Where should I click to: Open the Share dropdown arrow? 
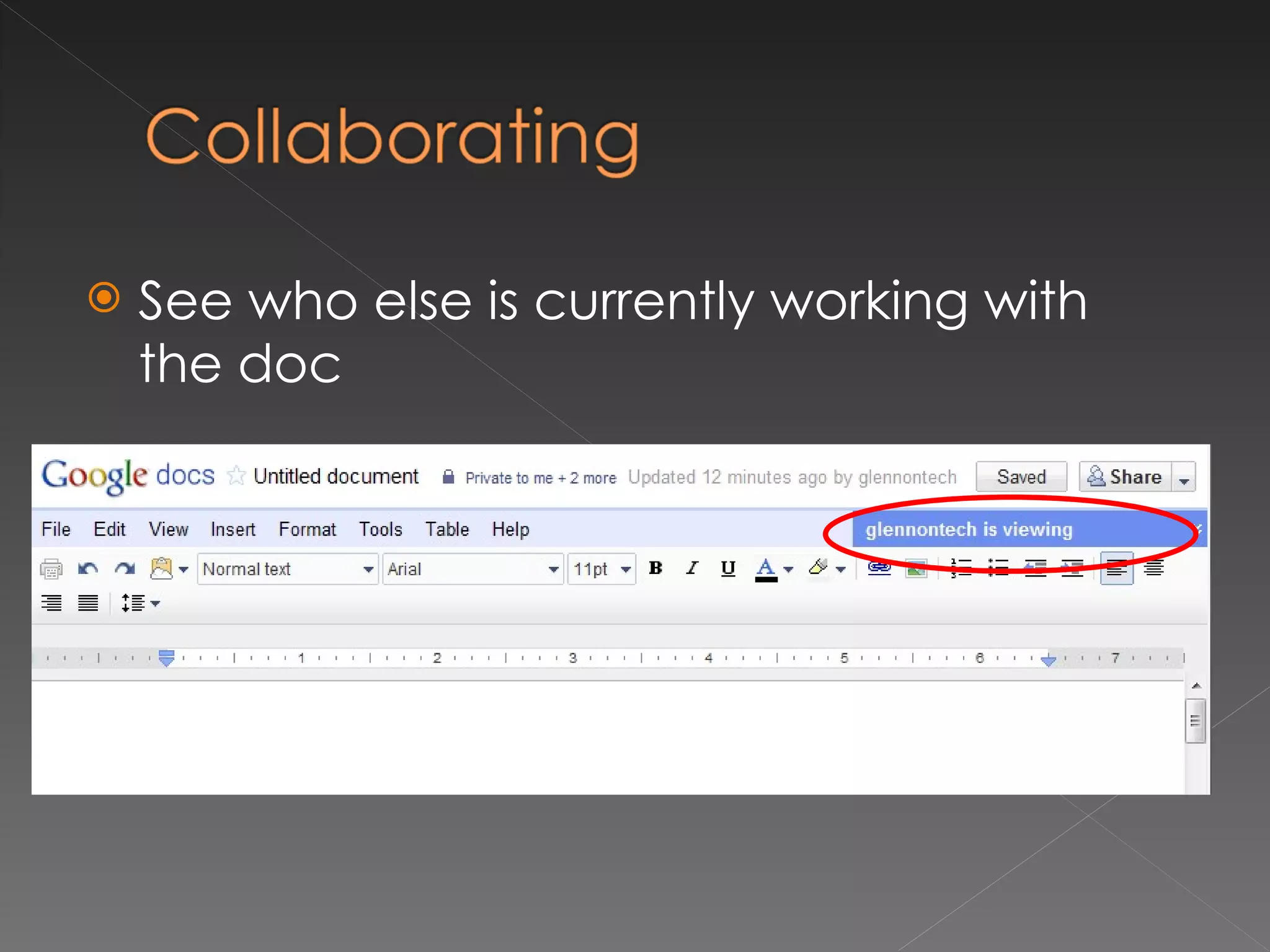tap(1184, 477)
